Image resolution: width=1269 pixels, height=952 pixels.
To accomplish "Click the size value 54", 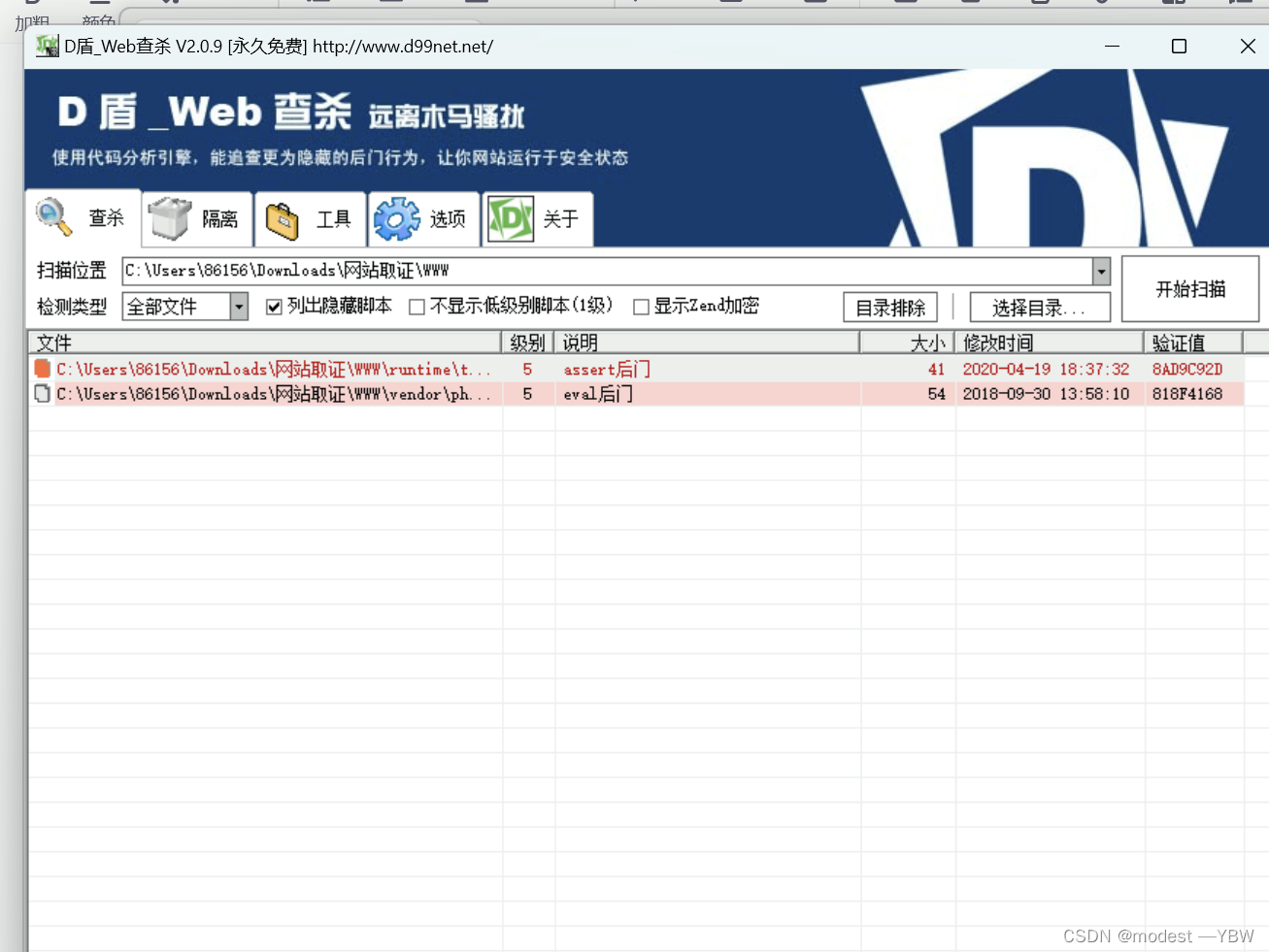I will click(x=936, y=393).
